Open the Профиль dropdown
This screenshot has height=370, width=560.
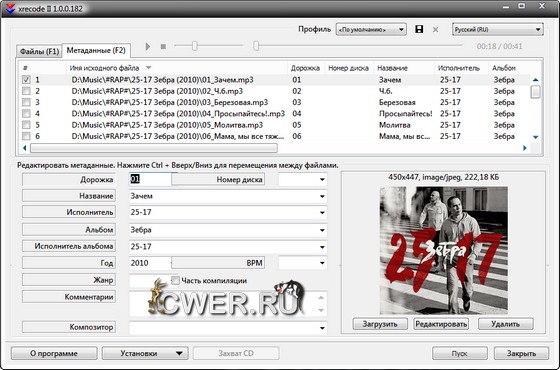[x=371, y=30]
